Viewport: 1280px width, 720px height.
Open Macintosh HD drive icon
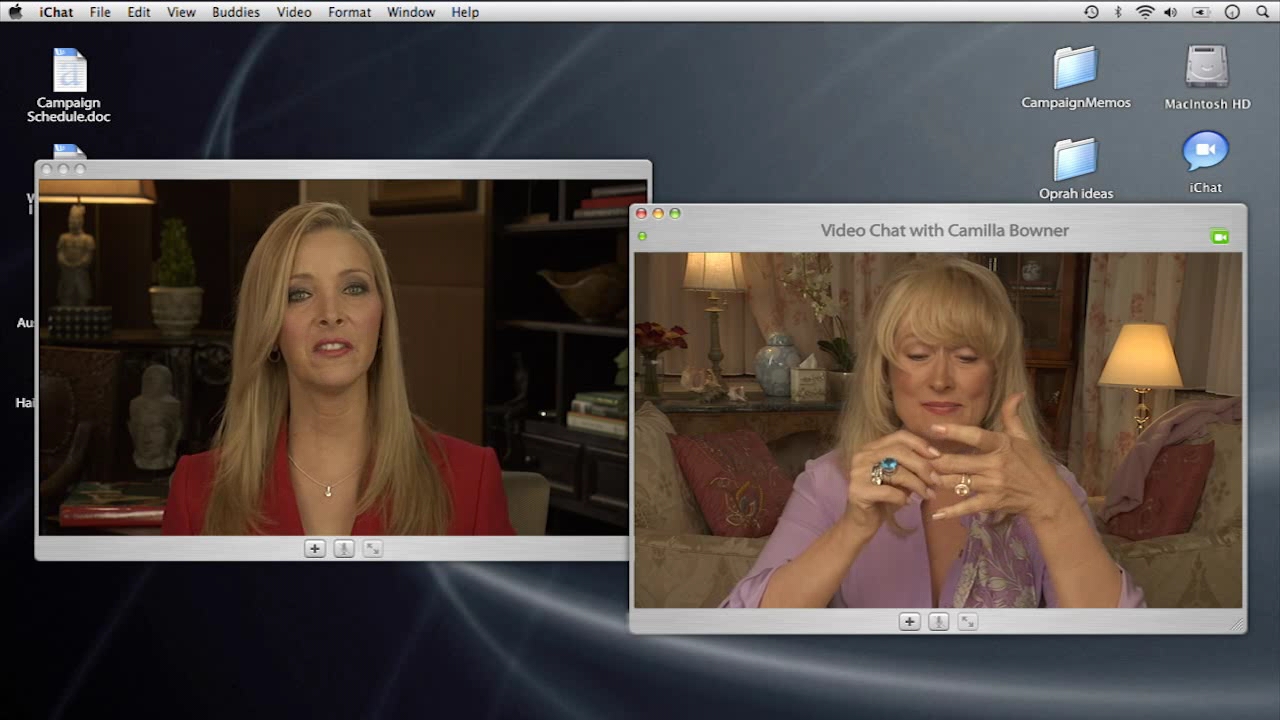1207,77
